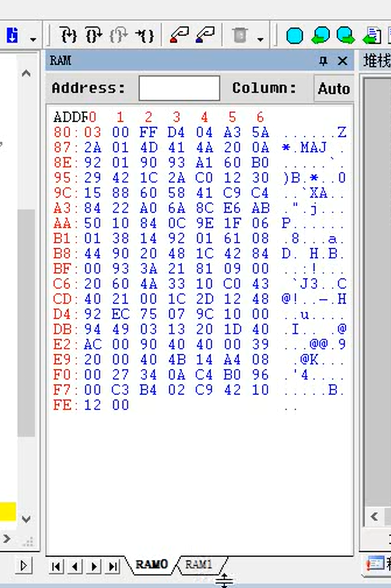Click cyan bubble with right green arrow
Screen dimensions: 391x588
(345, 36)
